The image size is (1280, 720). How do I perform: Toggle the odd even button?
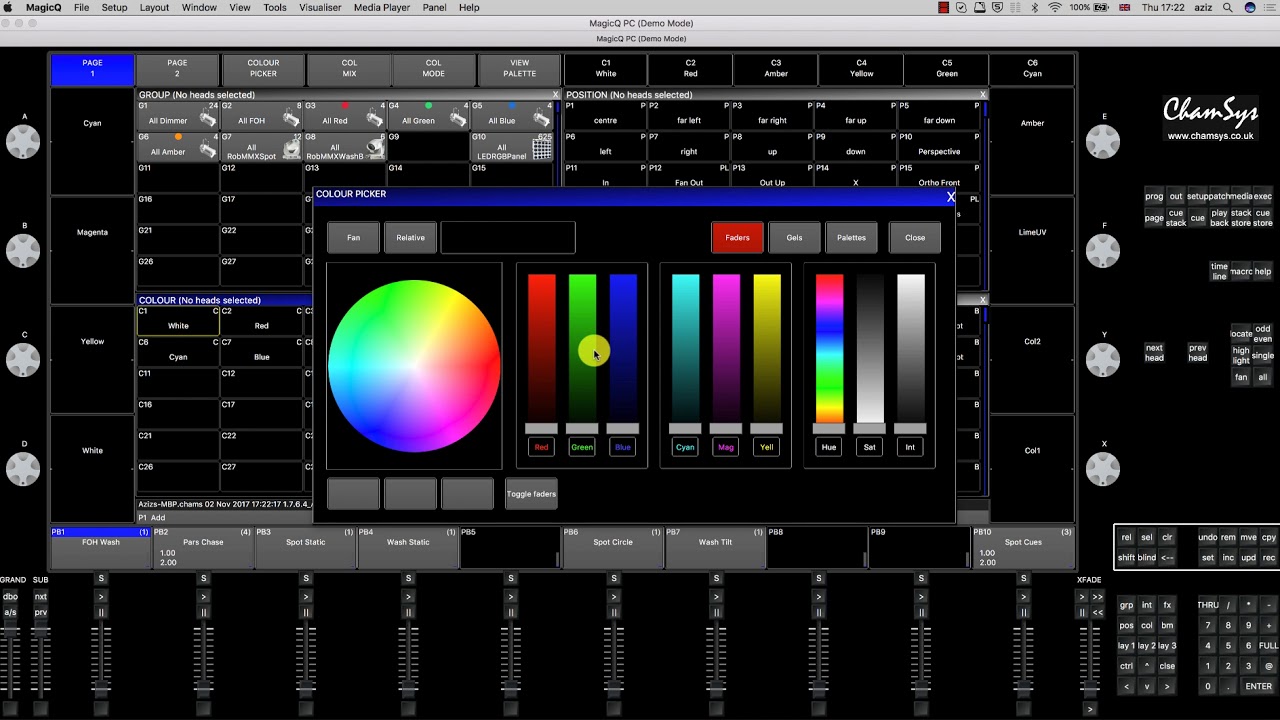tap(1263, 333)
